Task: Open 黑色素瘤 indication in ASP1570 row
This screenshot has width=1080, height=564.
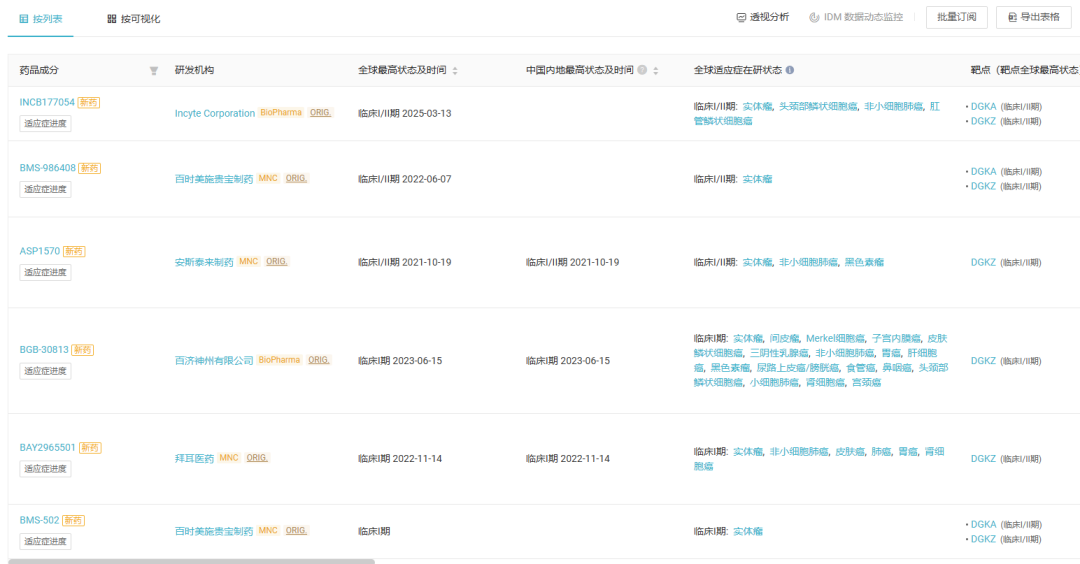Action: click(x=864, y=262)
